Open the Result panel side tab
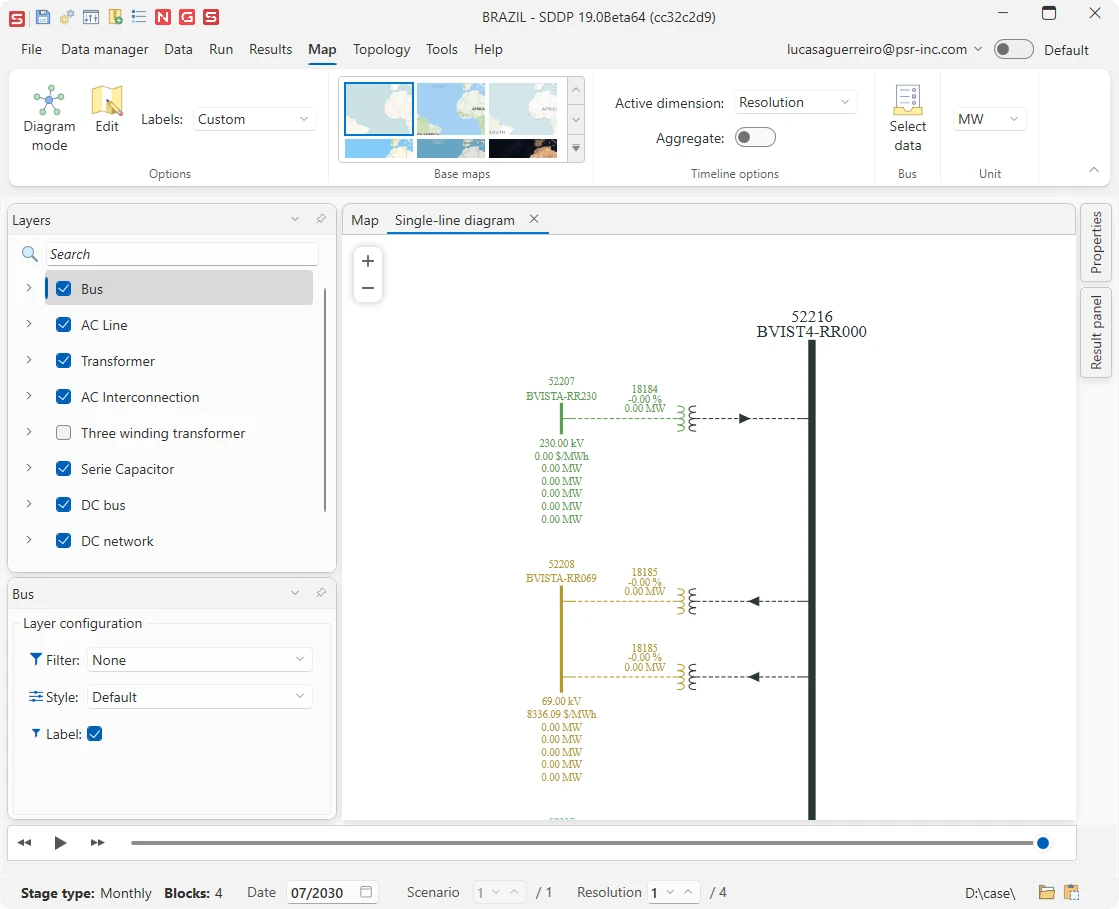1119x909 pixels. (1095, 332)
